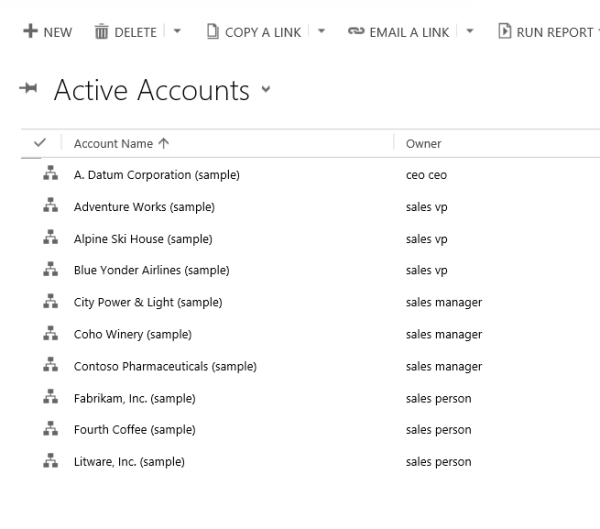The image size is (600, 529).
Task: Click the plus icon for New
Action: point(29,32)
